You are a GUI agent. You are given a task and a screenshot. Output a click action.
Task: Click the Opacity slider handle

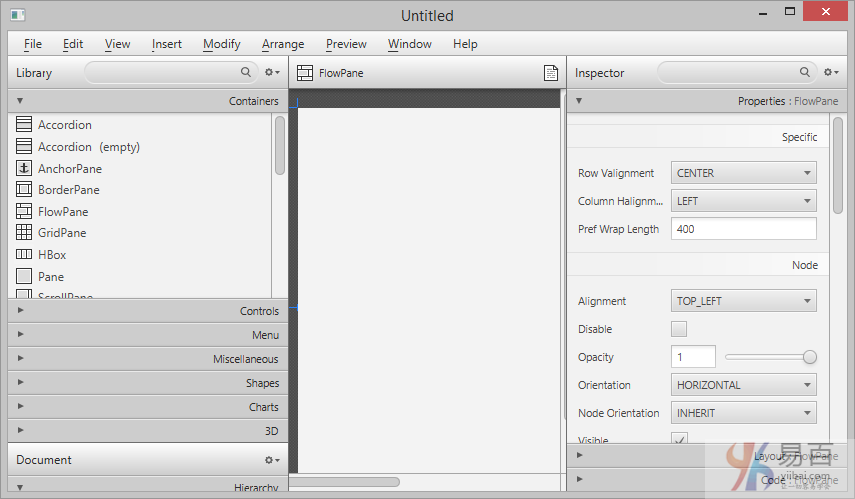coord(810,357)
